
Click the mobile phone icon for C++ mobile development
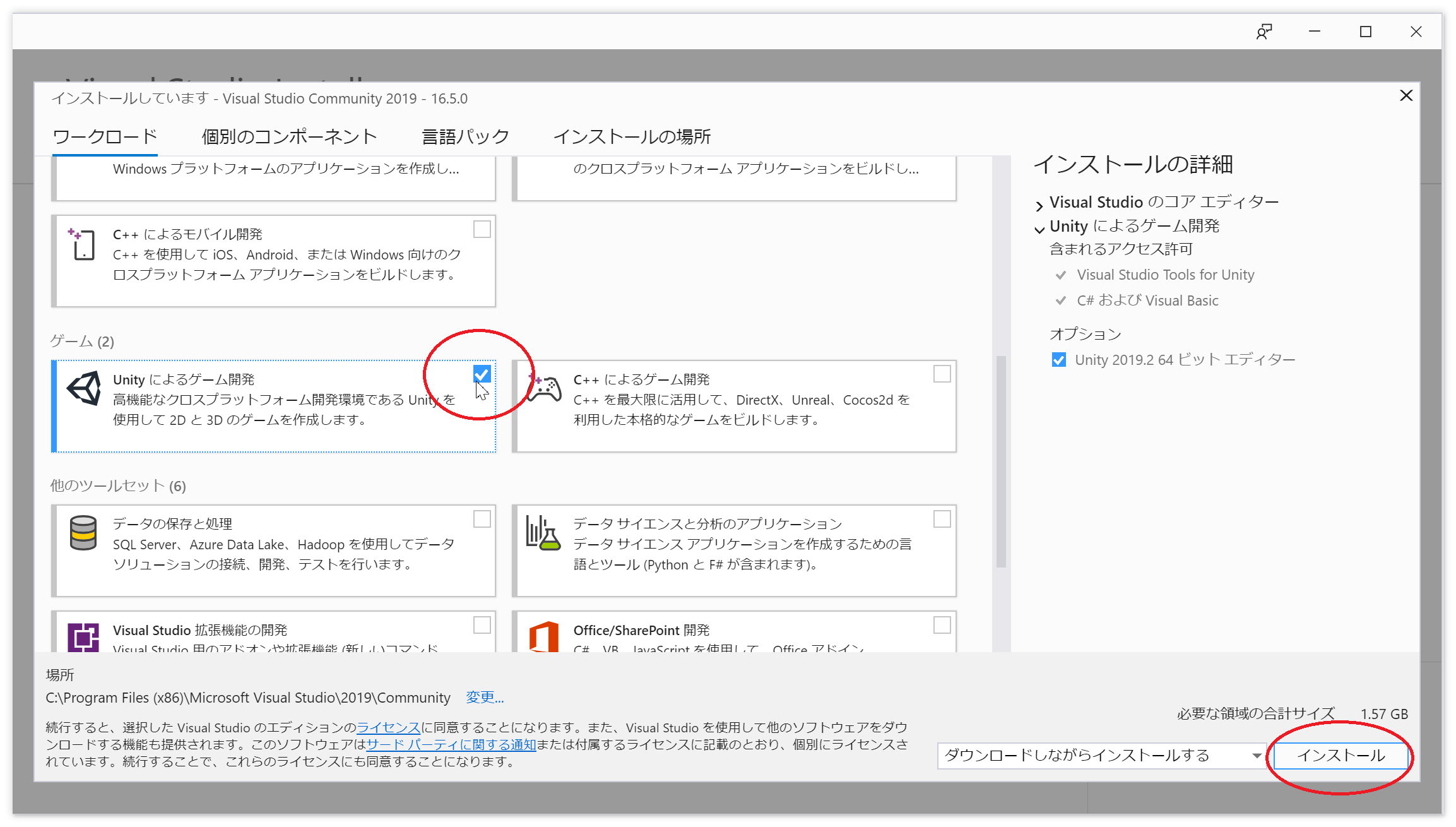tap(83, 244)
